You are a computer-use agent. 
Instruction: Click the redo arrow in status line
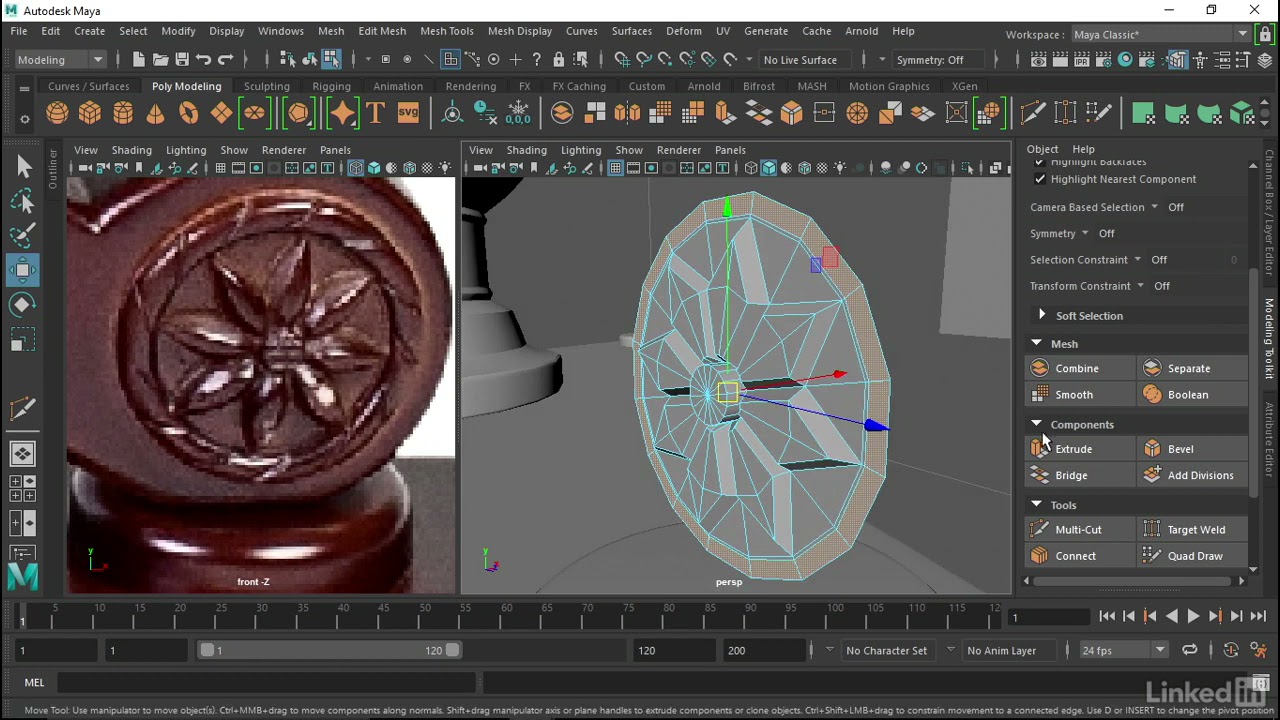(x=226, y=60)
